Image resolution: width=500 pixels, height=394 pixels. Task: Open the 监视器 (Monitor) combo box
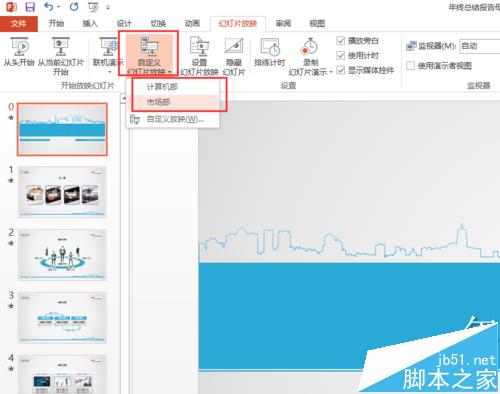(x=480, y=46)
